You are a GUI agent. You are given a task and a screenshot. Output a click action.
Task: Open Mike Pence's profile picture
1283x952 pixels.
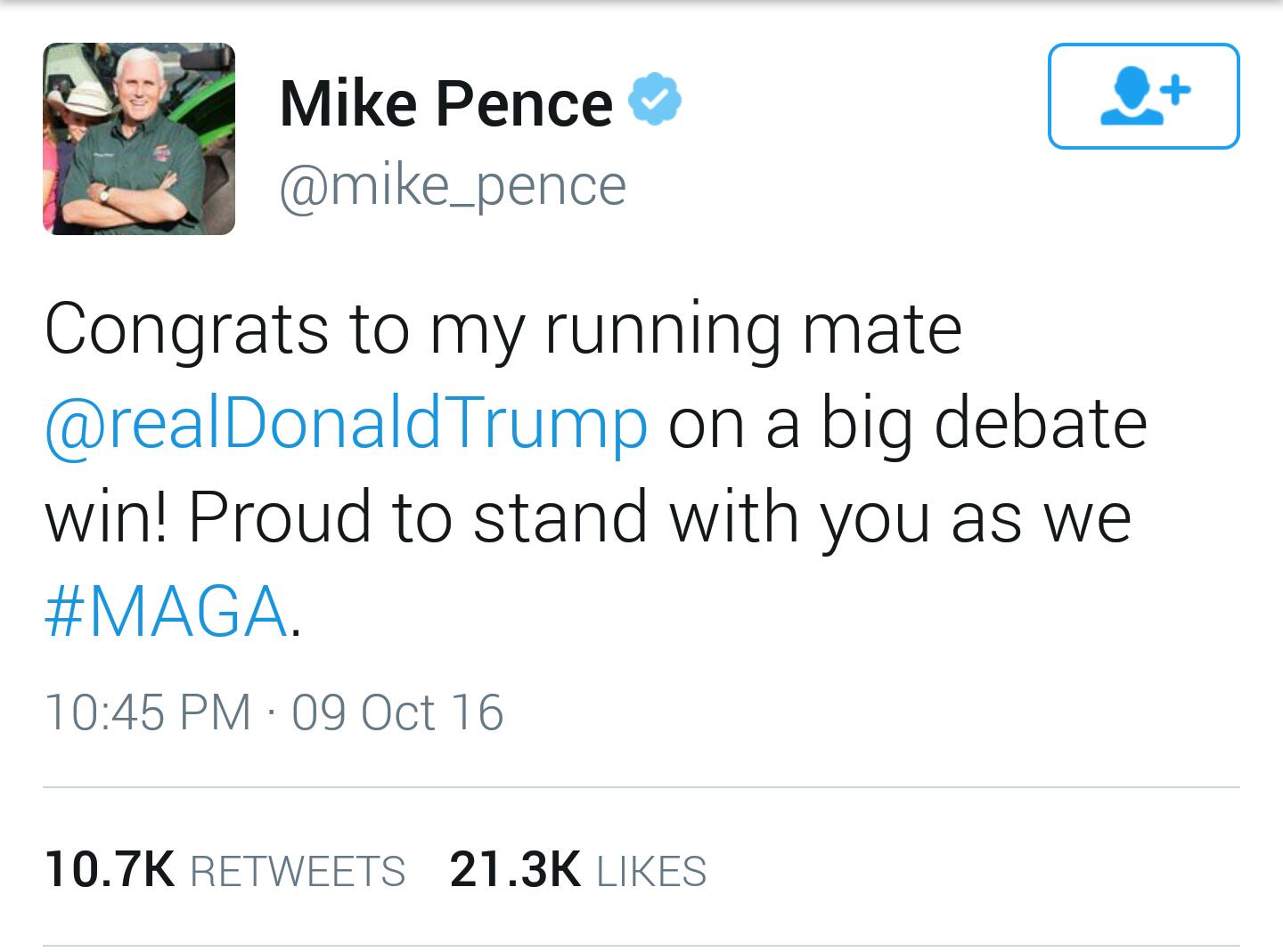(139, 139)
